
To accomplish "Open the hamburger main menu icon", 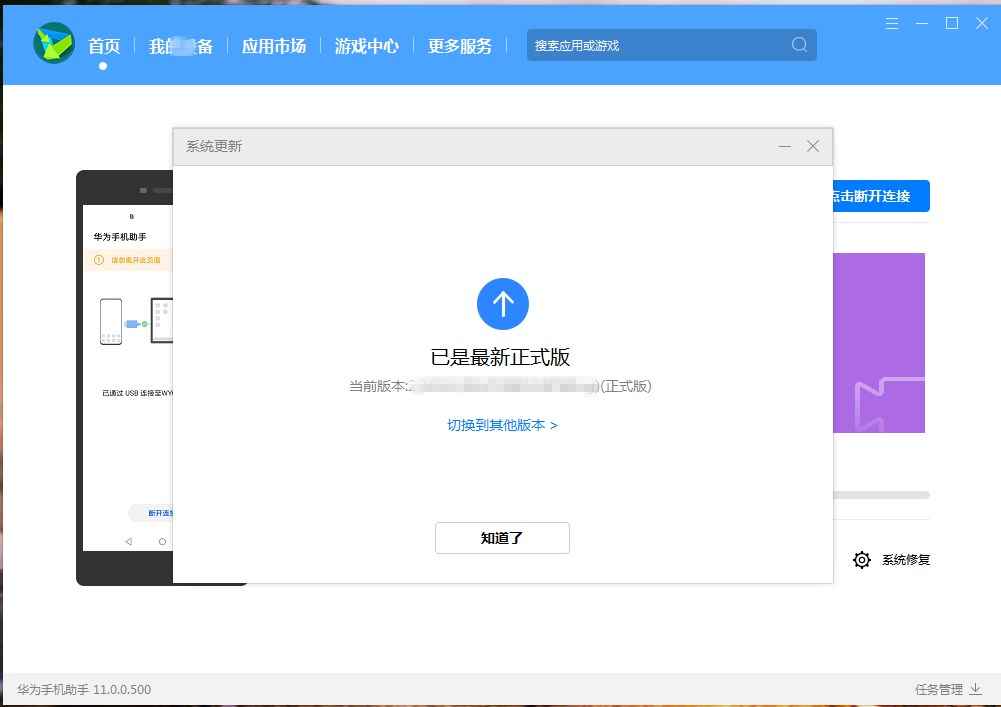I will tap(892, 23).
